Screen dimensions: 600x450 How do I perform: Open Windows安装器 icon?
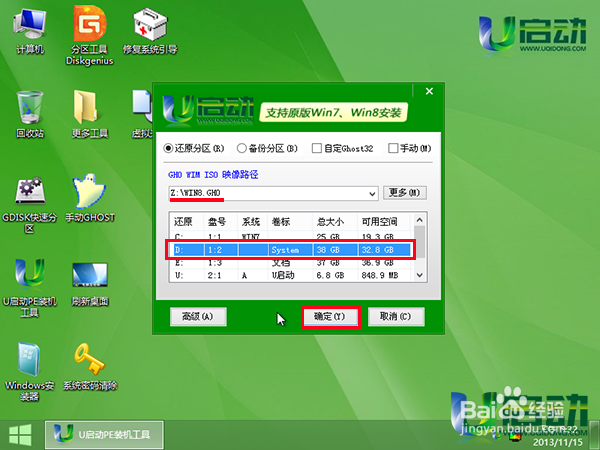point(29,372)
